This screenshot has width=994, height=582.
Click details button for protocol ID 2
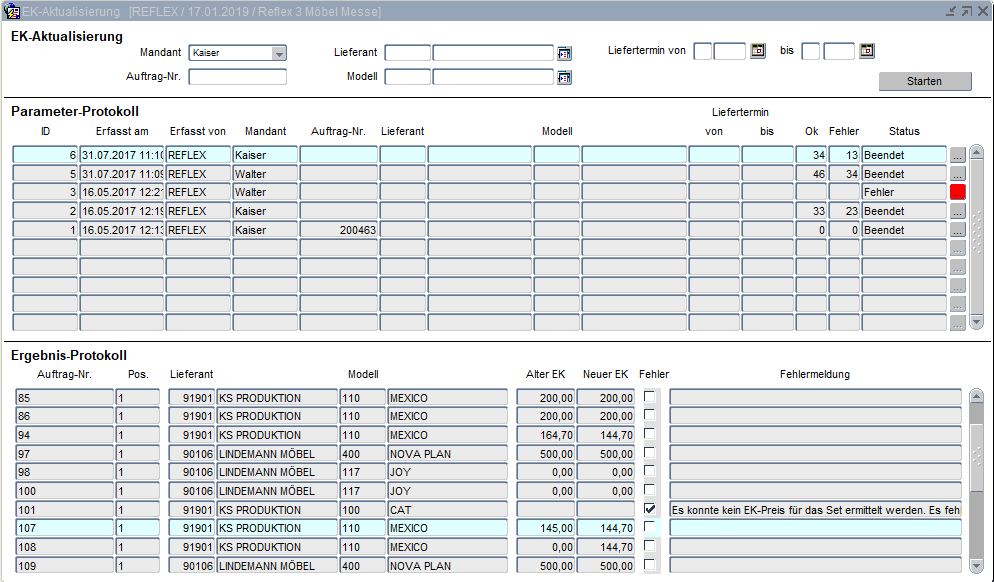click(958, 211)
